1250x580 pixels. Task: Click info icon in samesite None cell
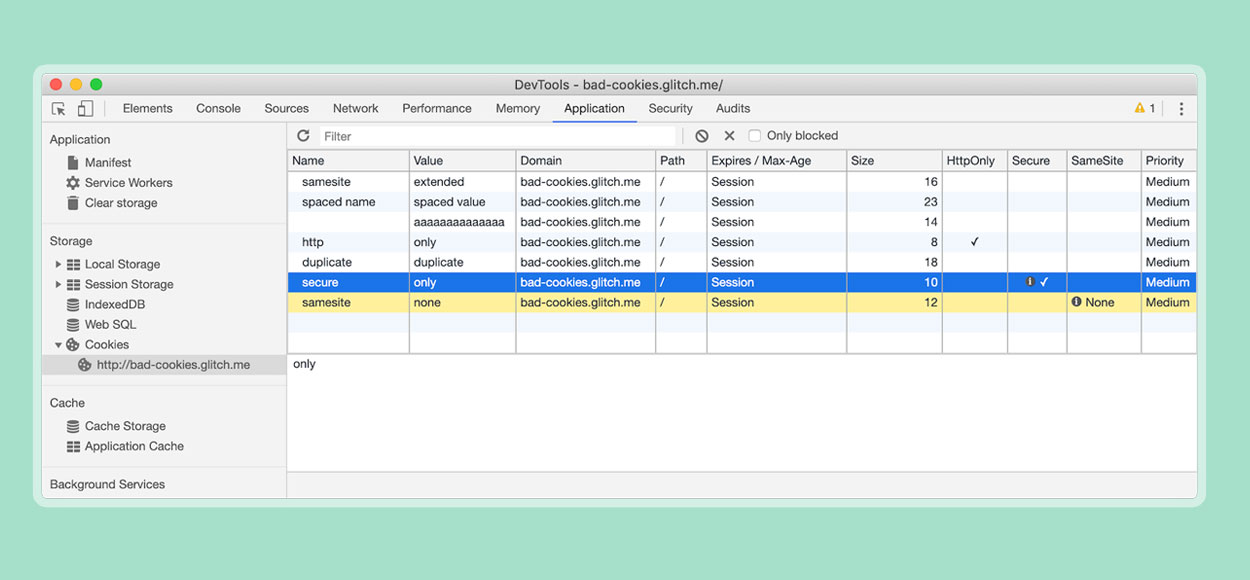point(1076,302)
